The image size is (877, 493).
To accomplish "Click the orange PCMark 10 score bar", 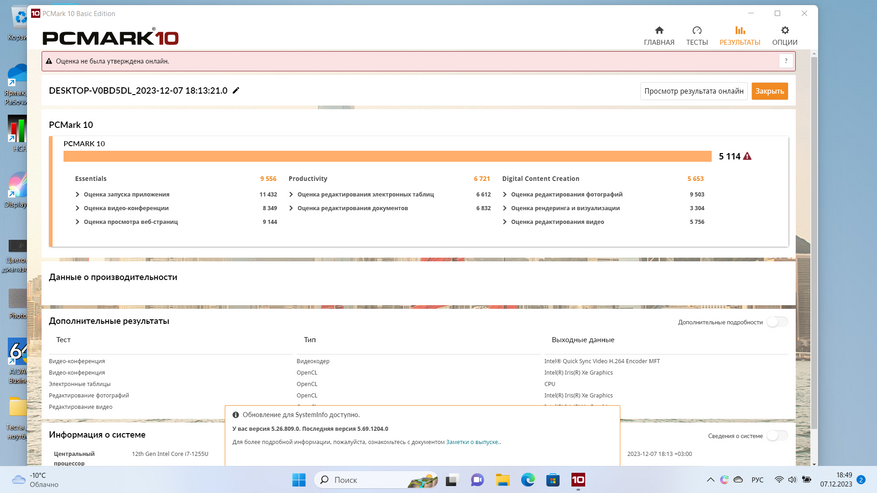I will point(387,156).
